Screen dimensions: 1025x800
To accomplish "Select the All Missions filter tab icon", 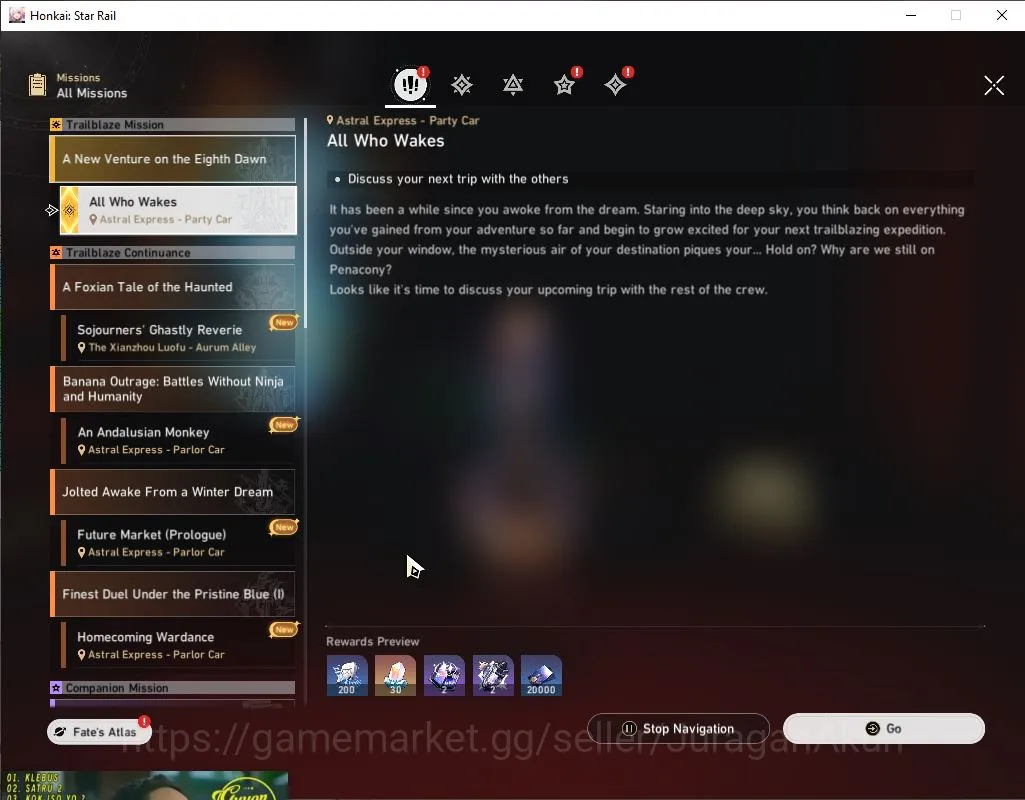I will click(411, 84).
